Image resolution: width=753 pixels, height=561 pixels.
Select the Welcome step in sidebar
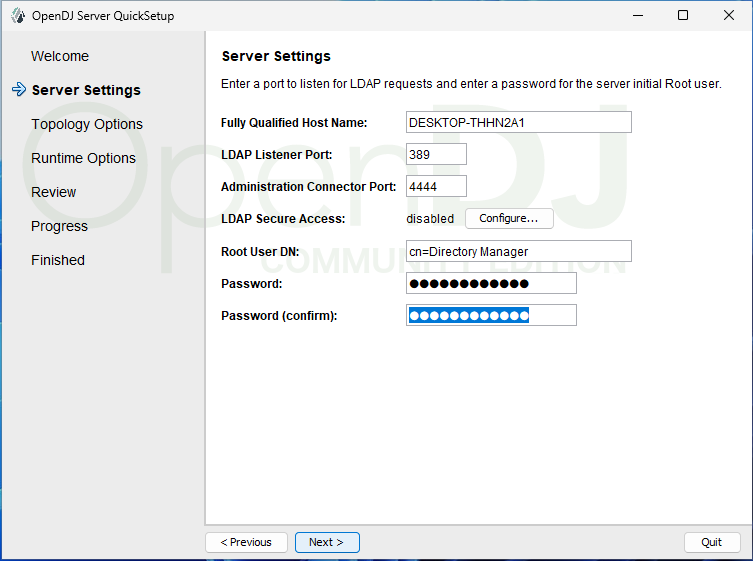[60, 56]
